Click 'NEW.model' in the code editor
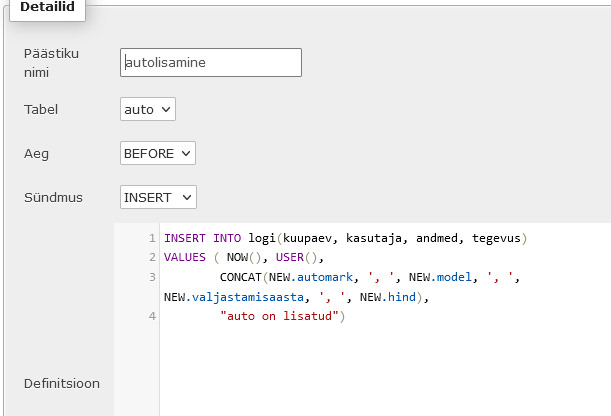611x416 pixels. (x=440, y=277)
